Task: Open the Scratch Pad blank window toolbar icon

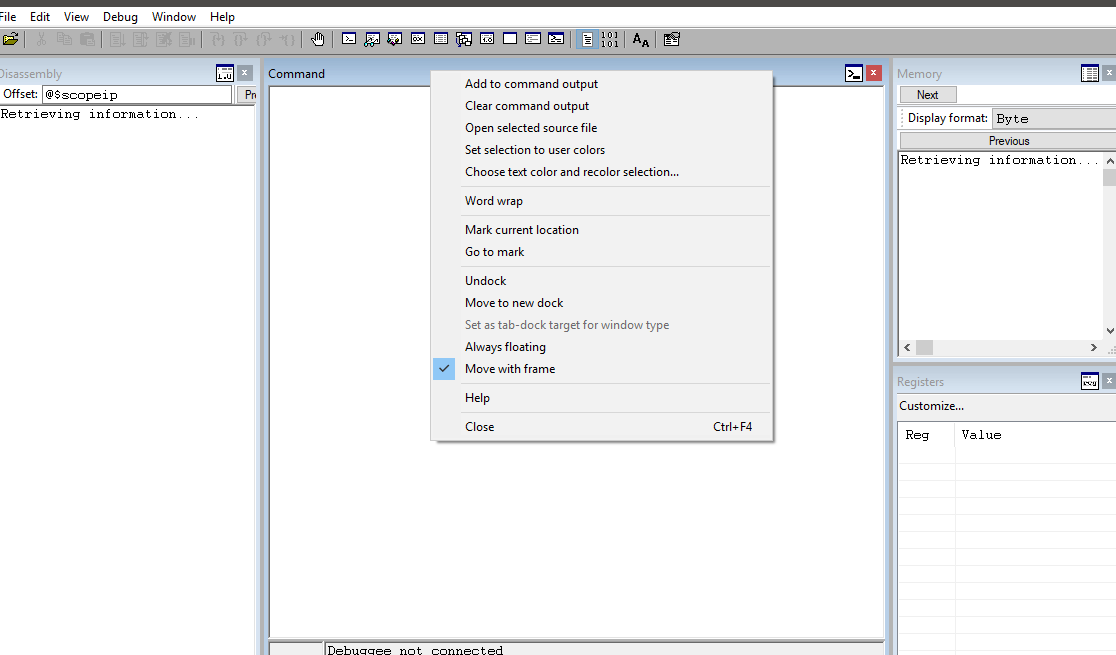Action: [510, 39]
